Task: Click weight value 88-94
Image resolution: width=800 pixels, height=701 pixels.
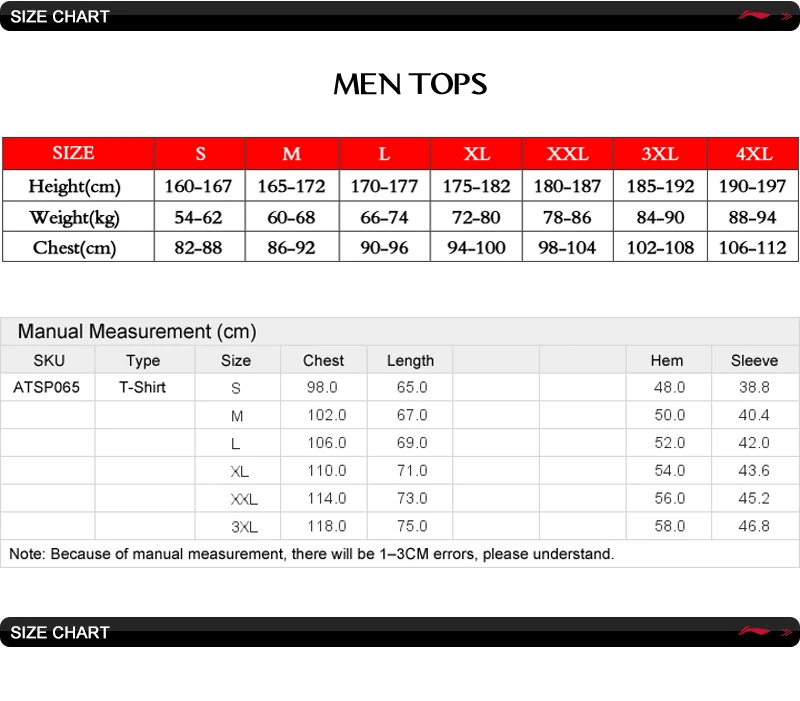Action: (753, 217)
